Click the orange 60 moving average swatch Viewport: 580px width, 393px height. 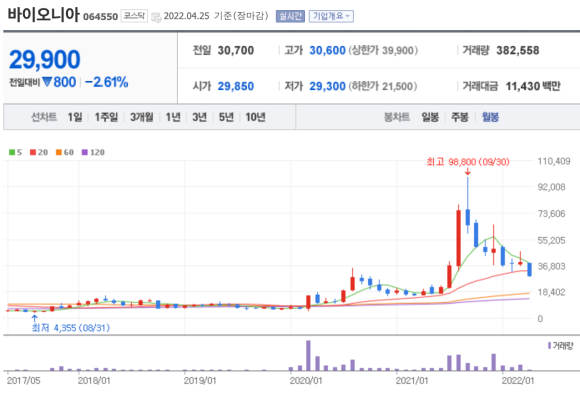(x=59, y=152)
